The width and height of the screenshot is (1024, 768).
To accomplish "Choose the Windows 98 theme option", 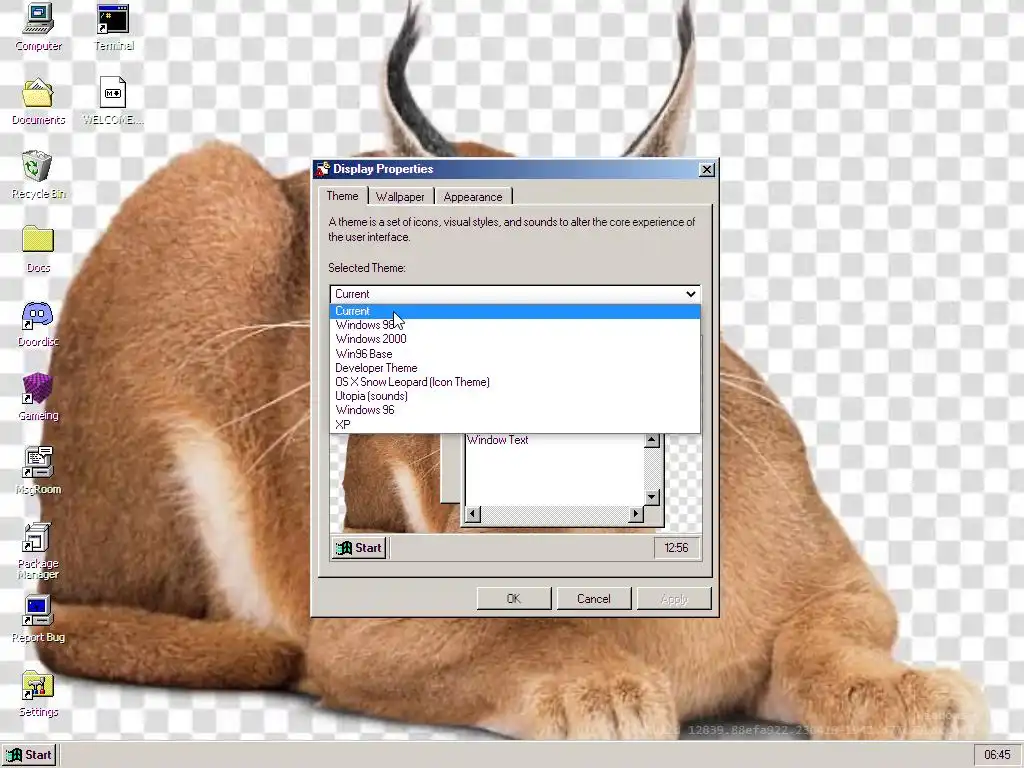I will [515, 325].
